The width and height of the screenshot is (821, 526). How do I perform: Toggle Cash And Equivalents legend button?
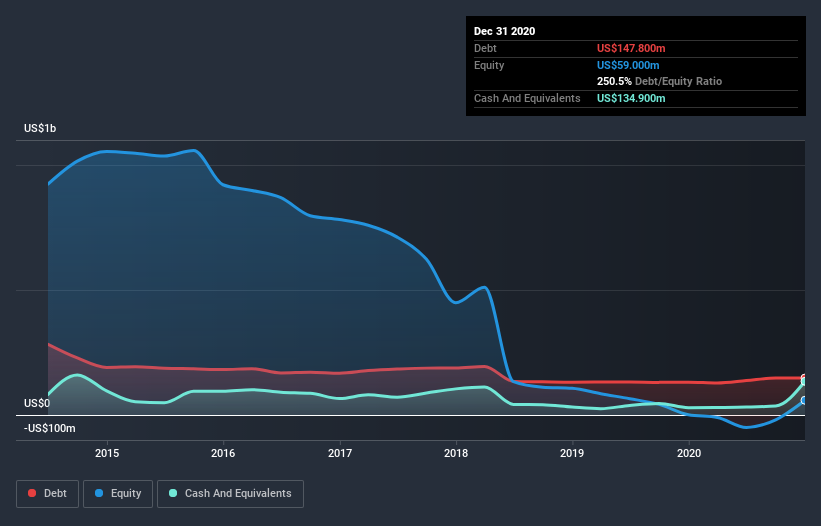(230, 494)
